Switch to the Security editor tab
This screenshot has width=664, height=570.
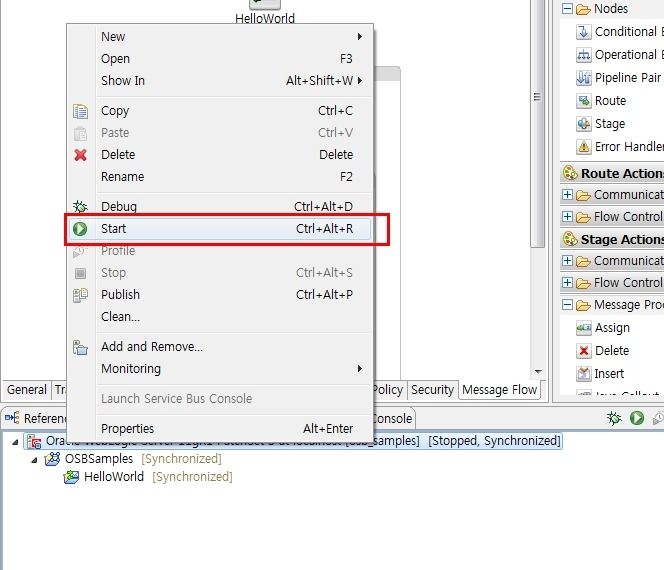[432, 390]
